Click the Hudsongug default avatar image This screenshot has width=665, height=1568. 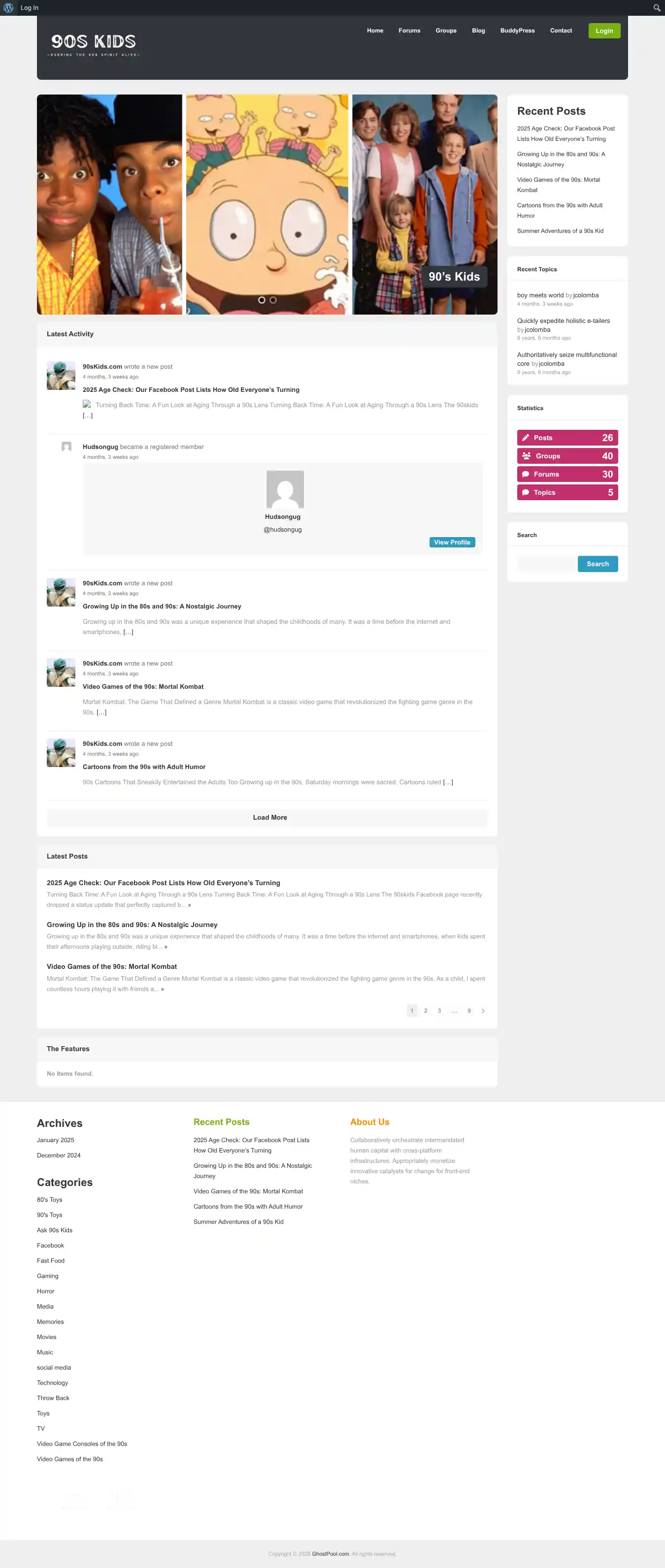[x=285, y=489]
